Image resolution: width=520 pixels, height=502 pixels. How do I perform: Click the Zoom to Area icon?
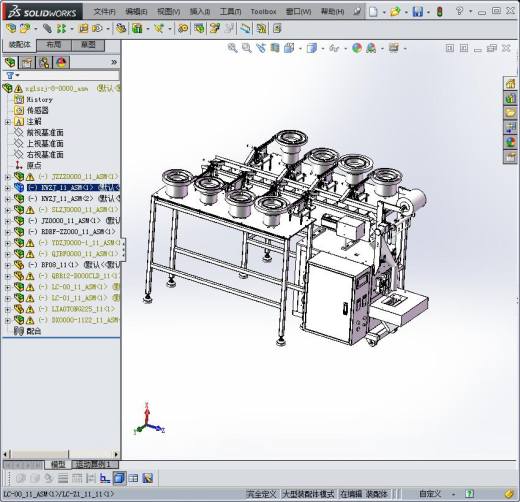[246, 48]
